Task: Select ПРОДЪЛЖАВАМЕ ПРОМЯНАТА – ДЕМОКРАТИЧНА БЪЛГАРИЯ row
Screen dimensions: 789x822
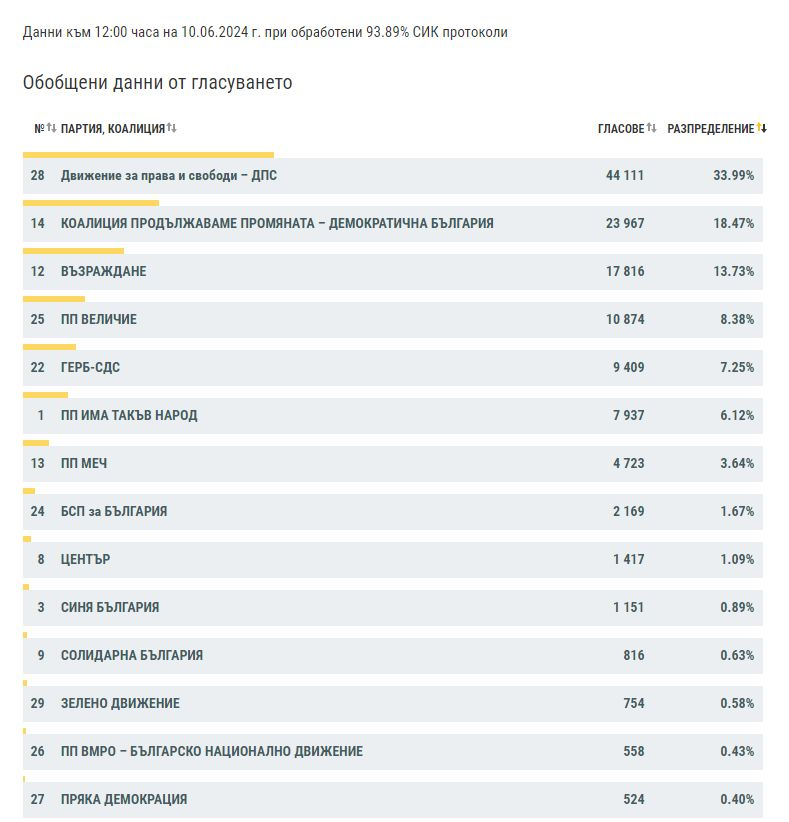Action: coord(393,224)
